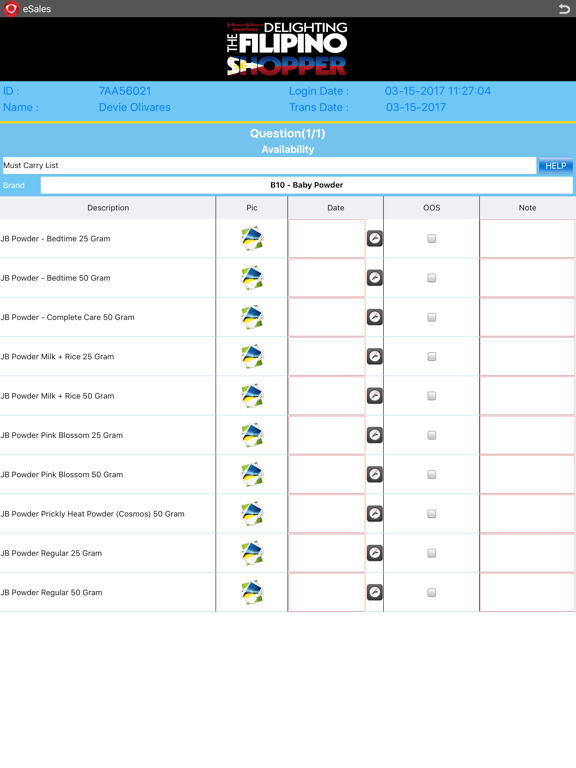576x768 pixels.
Task: Enable OOS for Pink Blossom 50 Gram
Action: pyautogui.click(x=432, y=474)
